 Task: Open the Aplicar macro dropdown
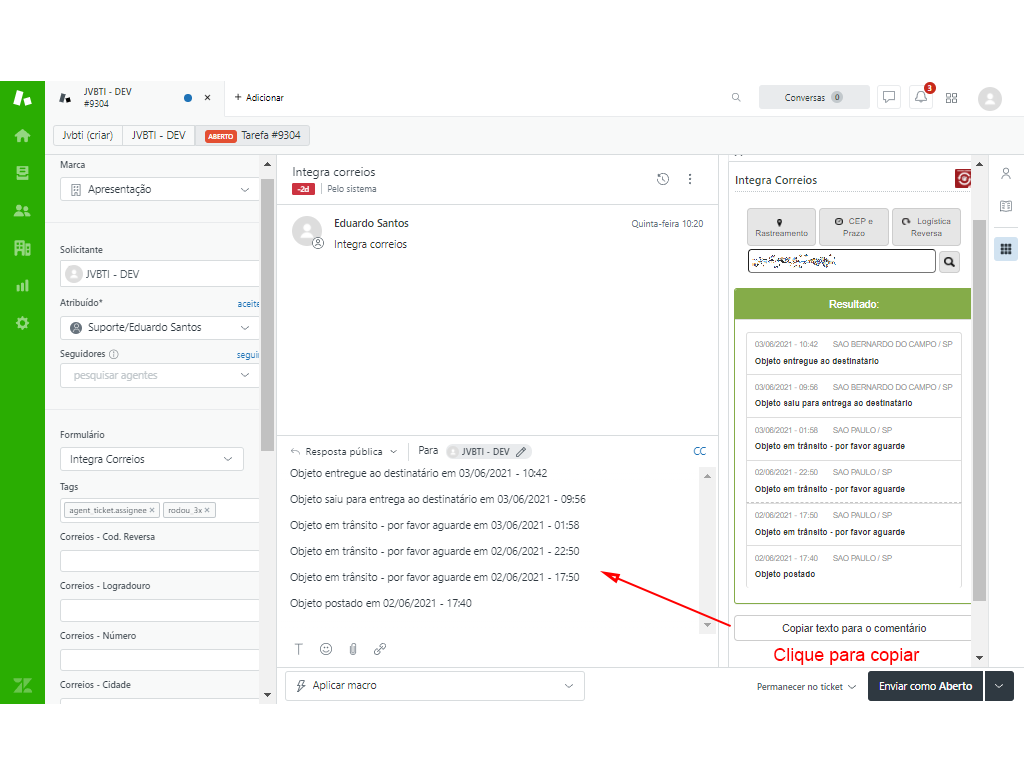tap(435, 686)
